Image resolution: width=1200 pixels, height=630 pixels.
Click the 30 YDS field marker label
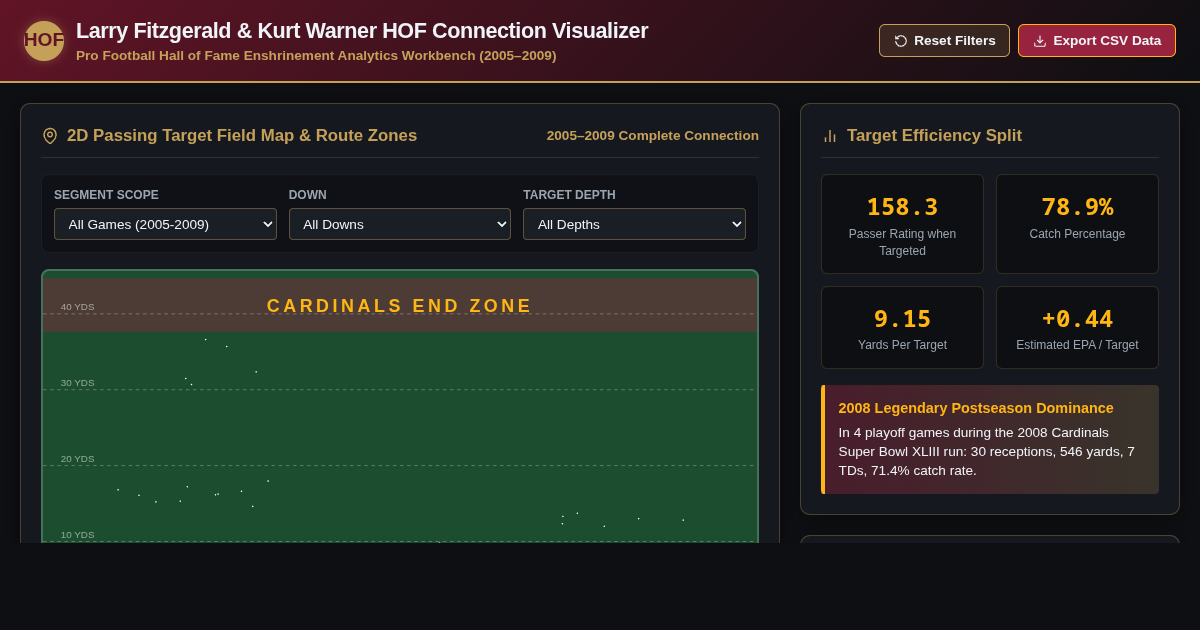pyautogui.click(x=77, y=383)
